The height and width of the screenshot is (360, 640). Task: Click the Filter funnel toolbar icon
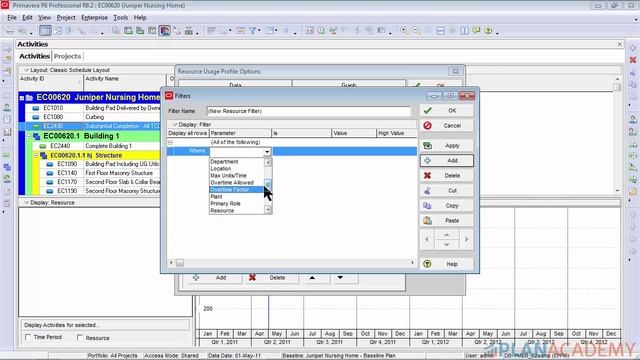252,31
